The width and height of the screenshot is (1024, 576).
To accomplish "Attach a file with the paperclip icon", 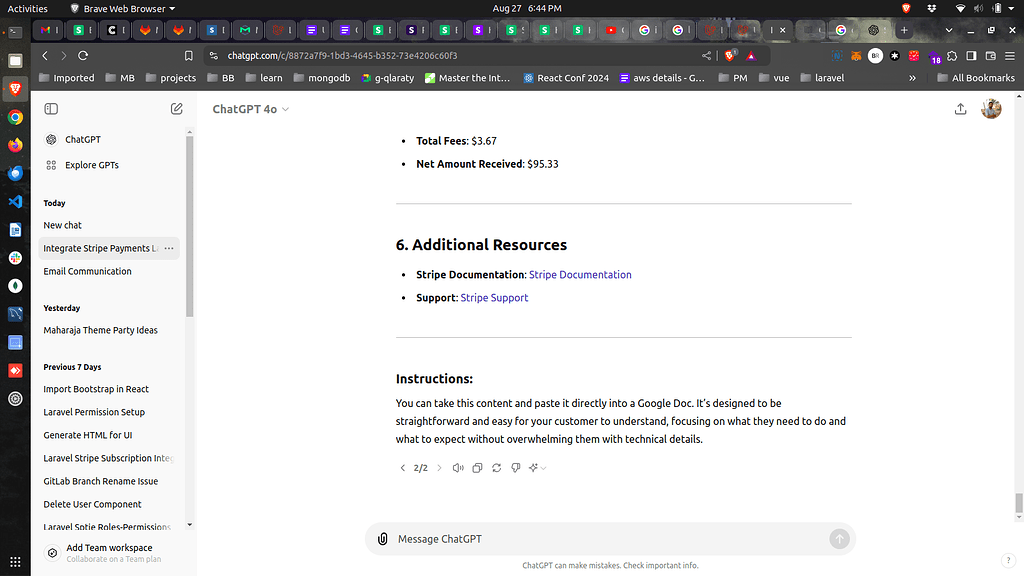I will point(383,538).
